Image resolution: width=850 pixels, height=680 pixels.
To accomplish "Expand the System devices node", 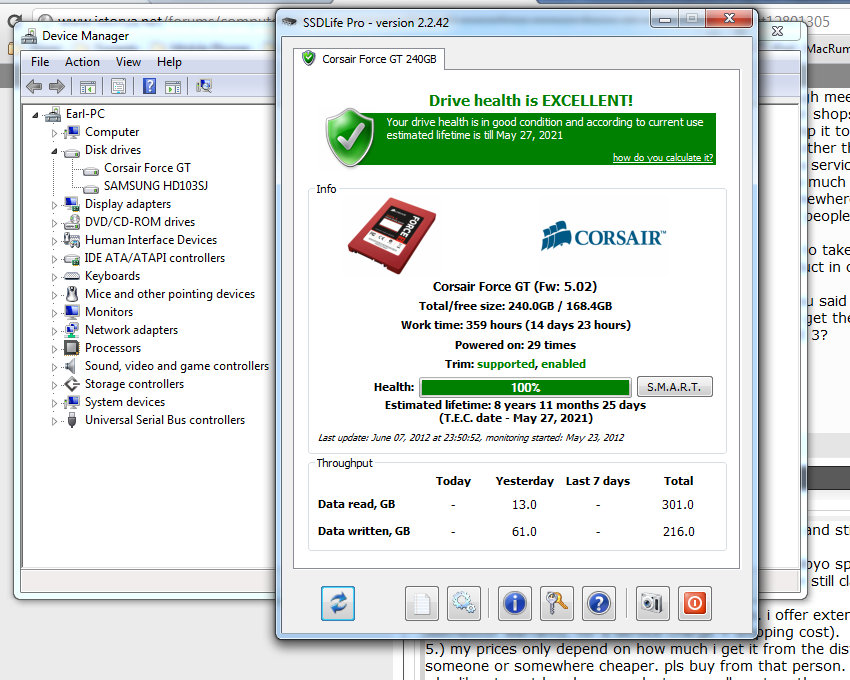I will (x=54, y=403).
